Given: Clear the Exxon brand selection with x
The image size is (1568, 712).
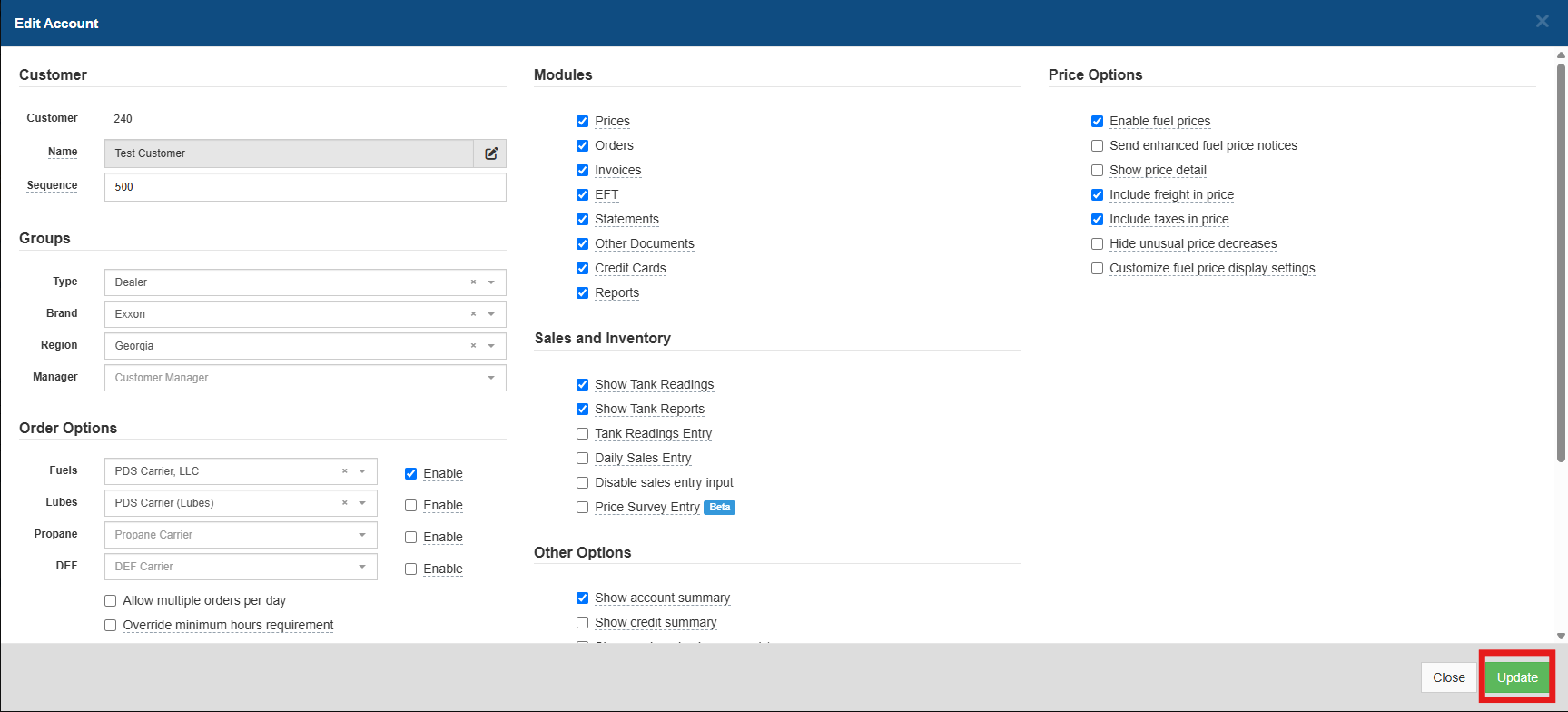Looking at the screenshot, I should pyautogui.click(x=473, y=314).
